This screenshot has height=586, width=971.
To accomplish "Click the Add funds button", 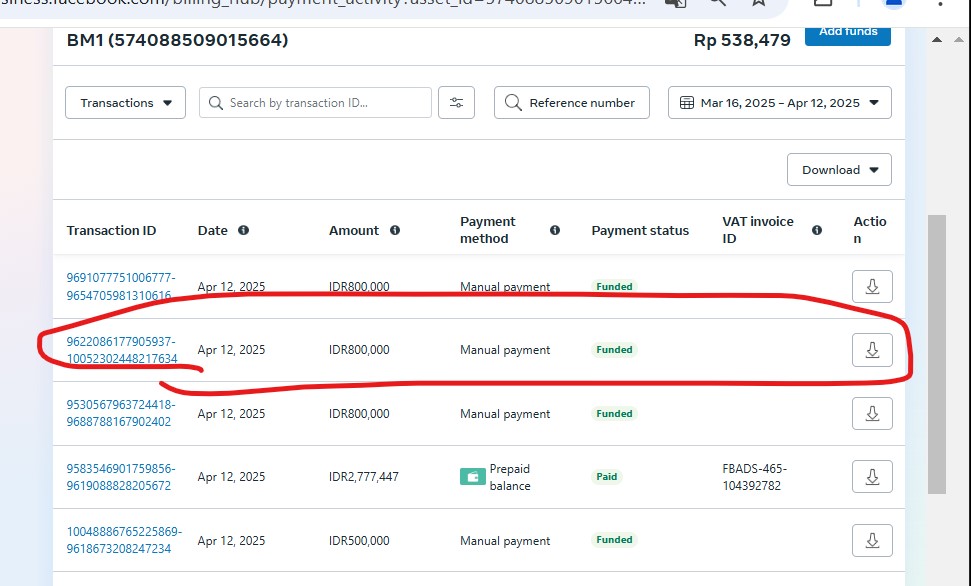I will point(847,33).
